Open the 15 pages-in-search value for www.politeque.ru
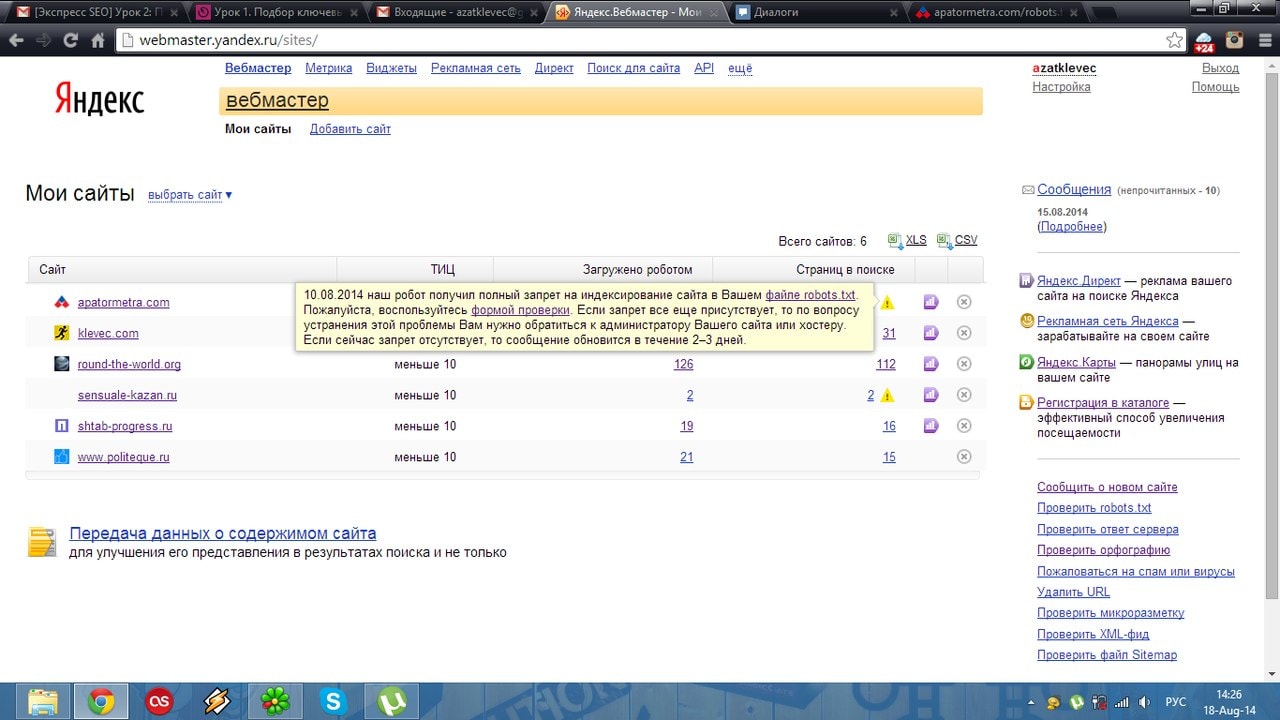The image size is (1280, 720). [889, 457]
